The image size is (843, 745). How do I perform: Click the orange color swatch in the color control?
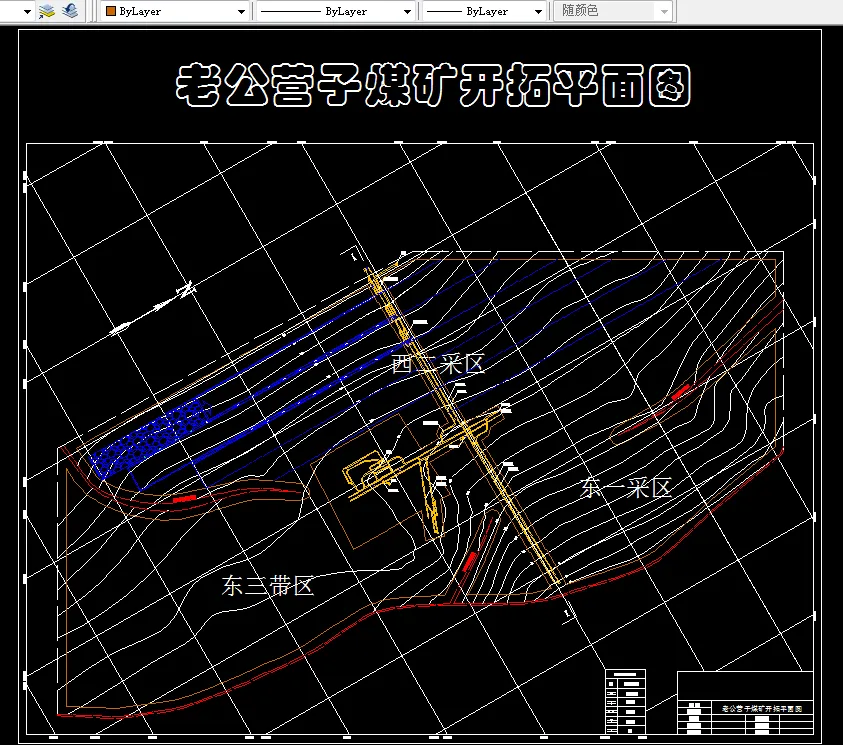(110, 11)
